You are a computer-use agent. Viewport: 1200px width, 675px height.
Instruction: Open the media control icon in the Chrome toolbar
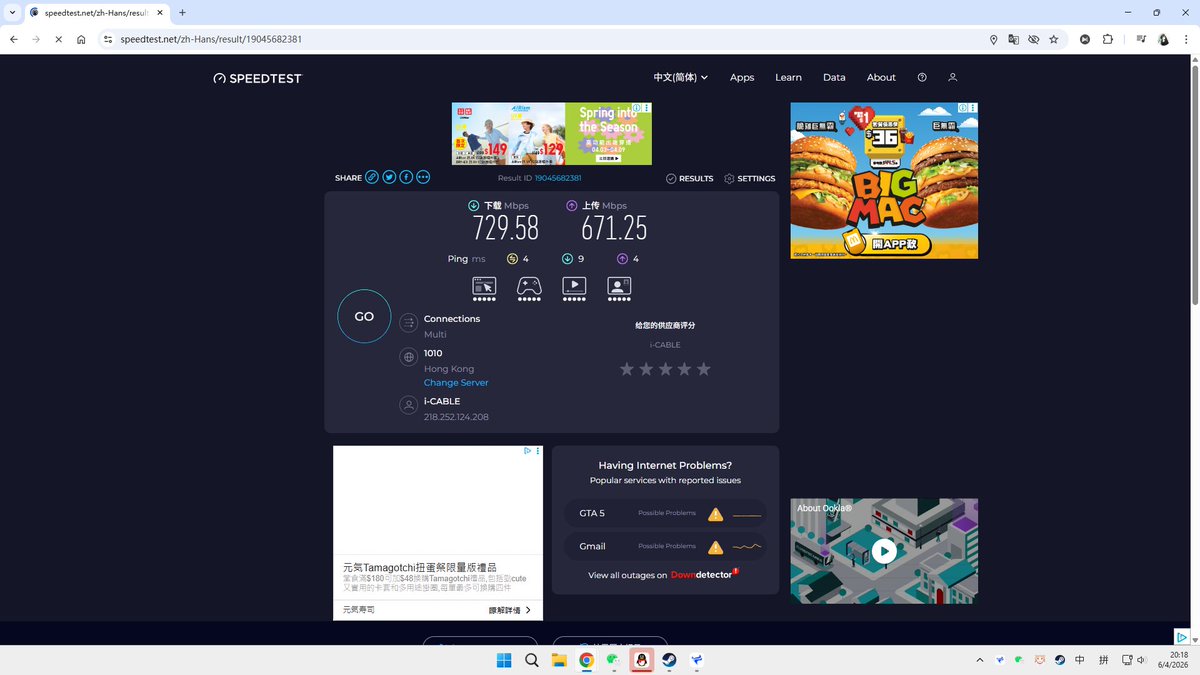click(x=1141, y=39)
